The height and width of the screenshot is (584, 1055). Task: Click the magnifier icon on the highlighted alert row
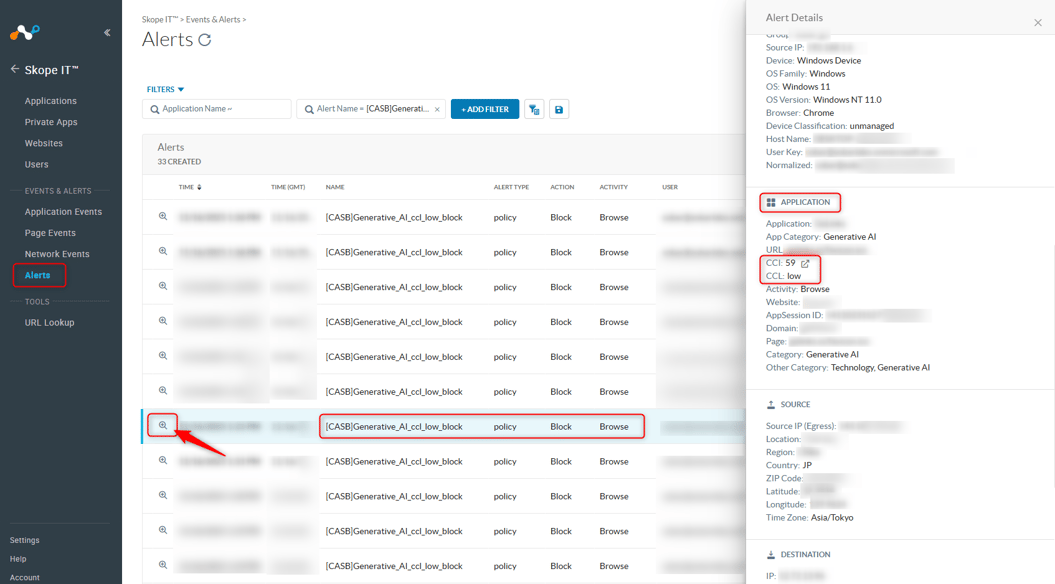coord(163,426)
